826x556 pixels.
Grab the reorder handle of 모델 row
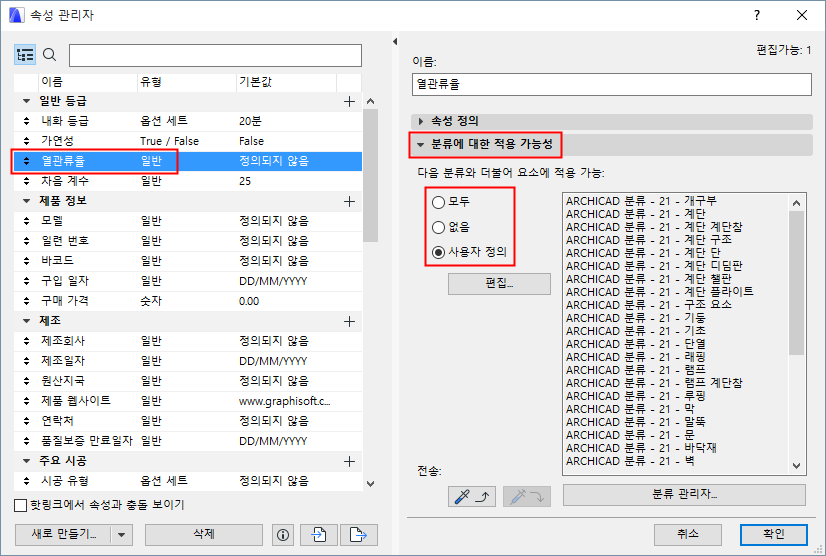(26, 221)
